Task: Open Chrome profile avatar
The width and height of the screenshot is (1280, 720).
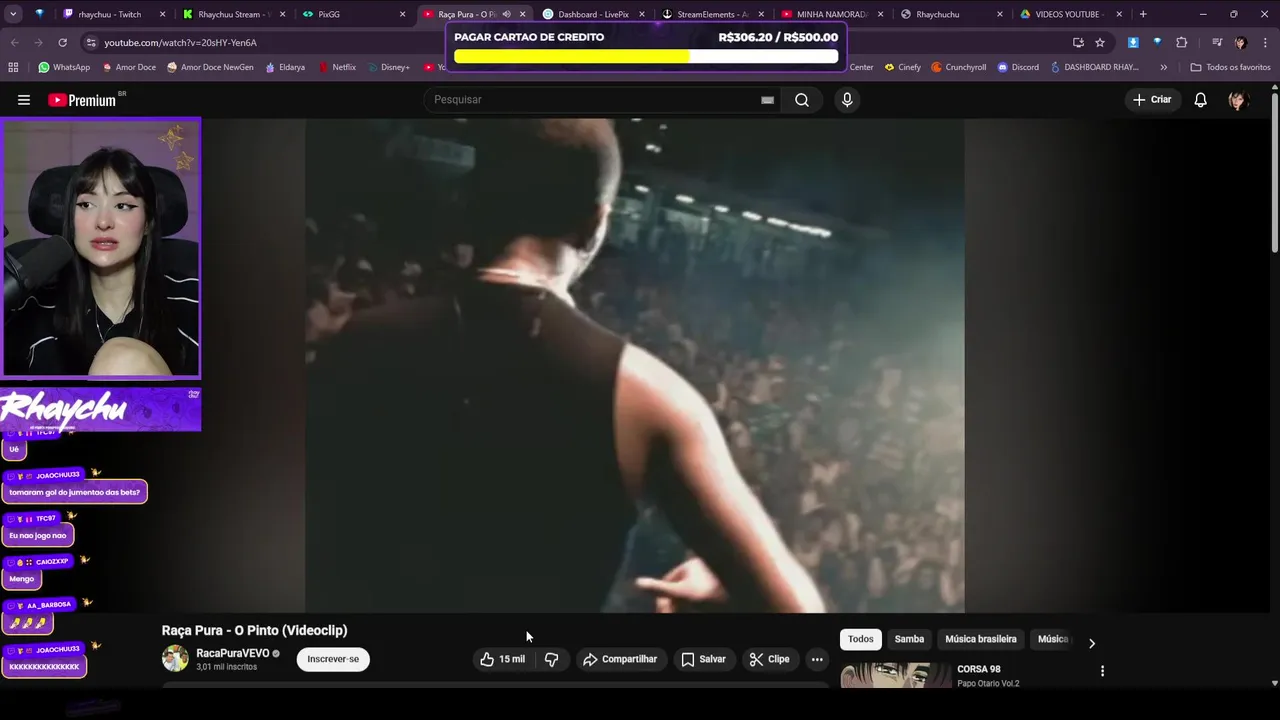Action: [x=1241, y=42]
